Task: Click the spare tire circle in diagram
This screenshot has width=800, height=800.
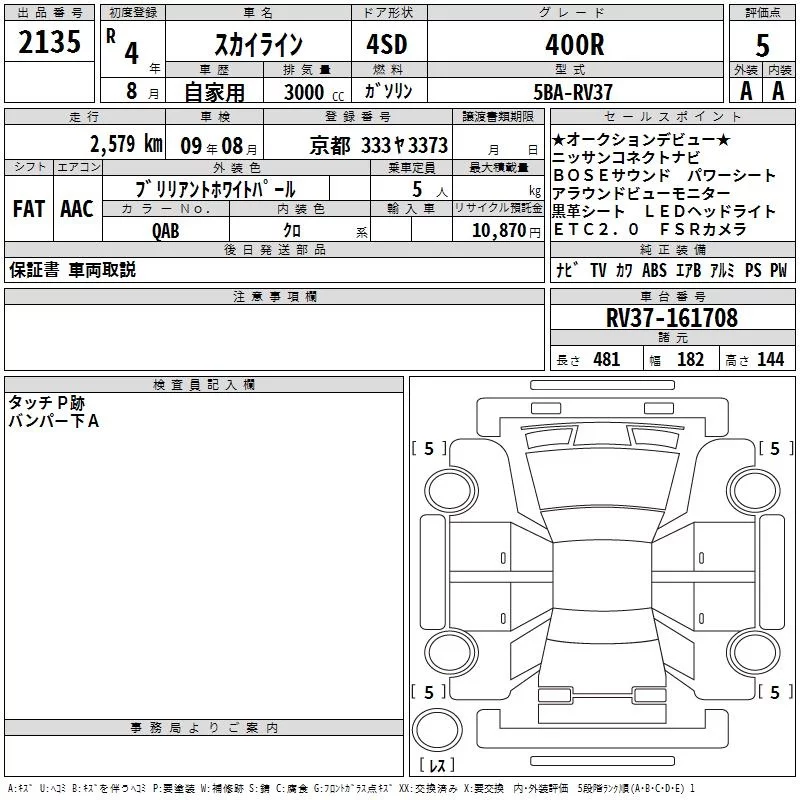Action: 437,730
